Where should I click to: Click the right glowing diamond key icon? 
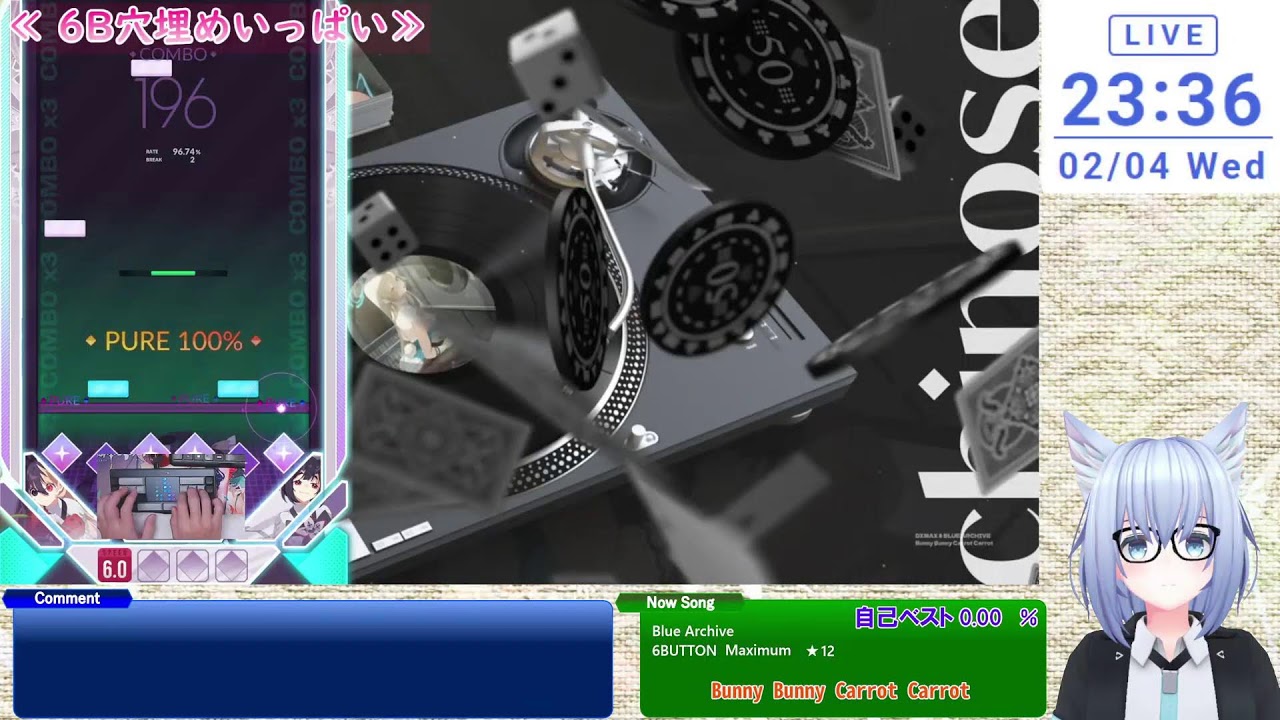pyautogui.click(x=283, y=453)
